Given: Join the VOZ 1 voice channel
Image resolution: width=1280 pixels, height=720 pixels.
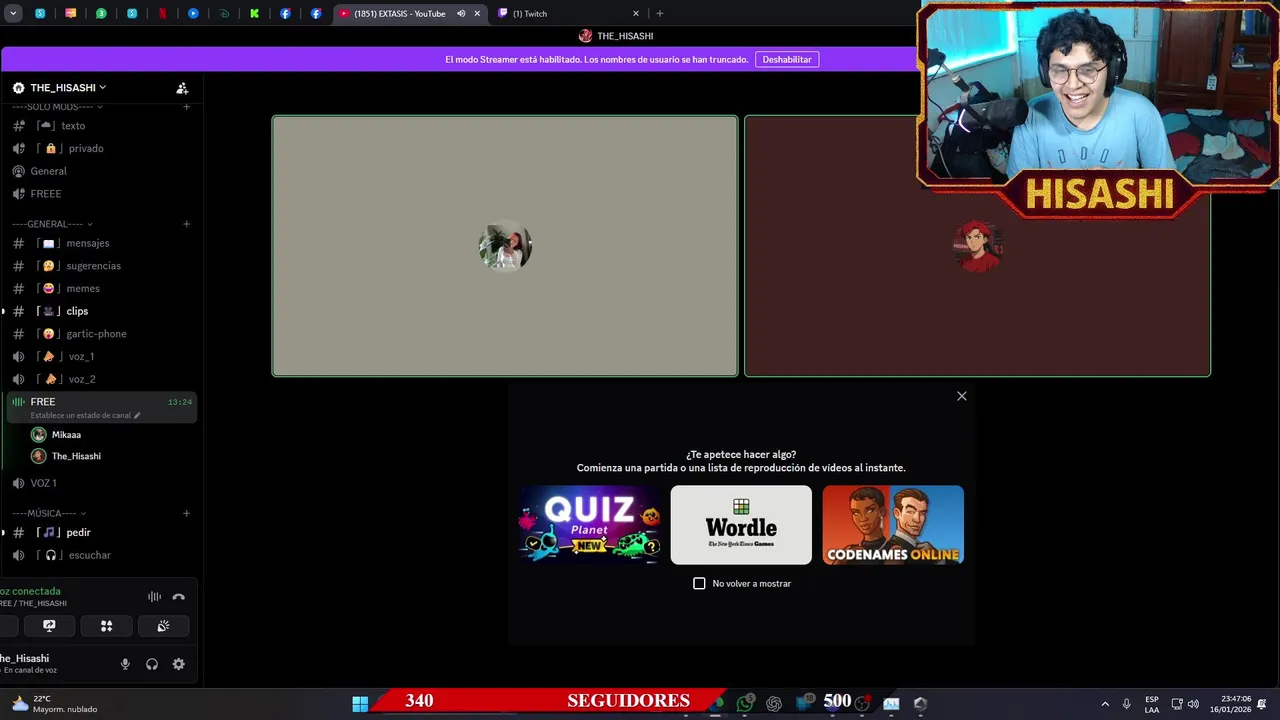Looking at the screenshot, I should [100, 483].
